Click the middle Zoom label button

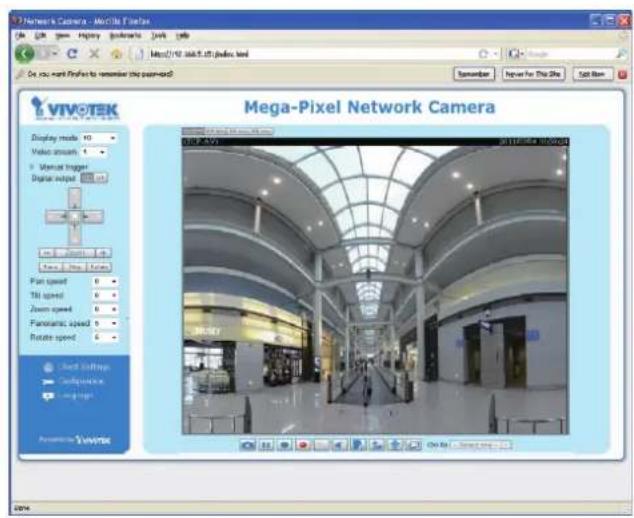coord(75,253)
